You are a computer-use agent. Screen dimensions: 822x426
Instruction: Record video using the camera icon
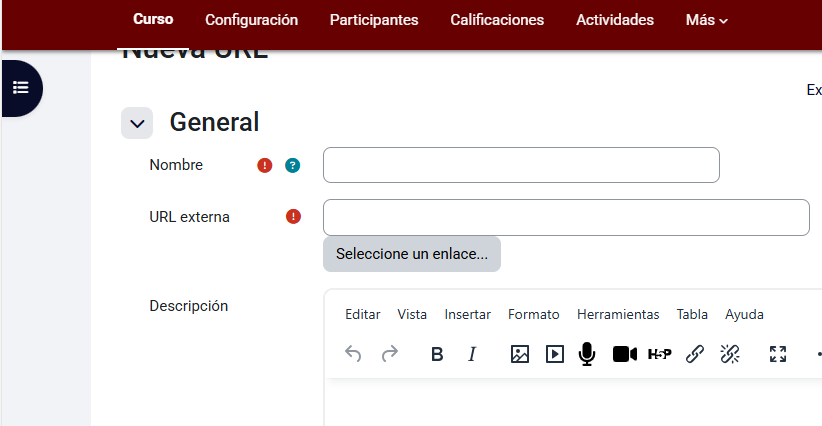click(624, 353)
